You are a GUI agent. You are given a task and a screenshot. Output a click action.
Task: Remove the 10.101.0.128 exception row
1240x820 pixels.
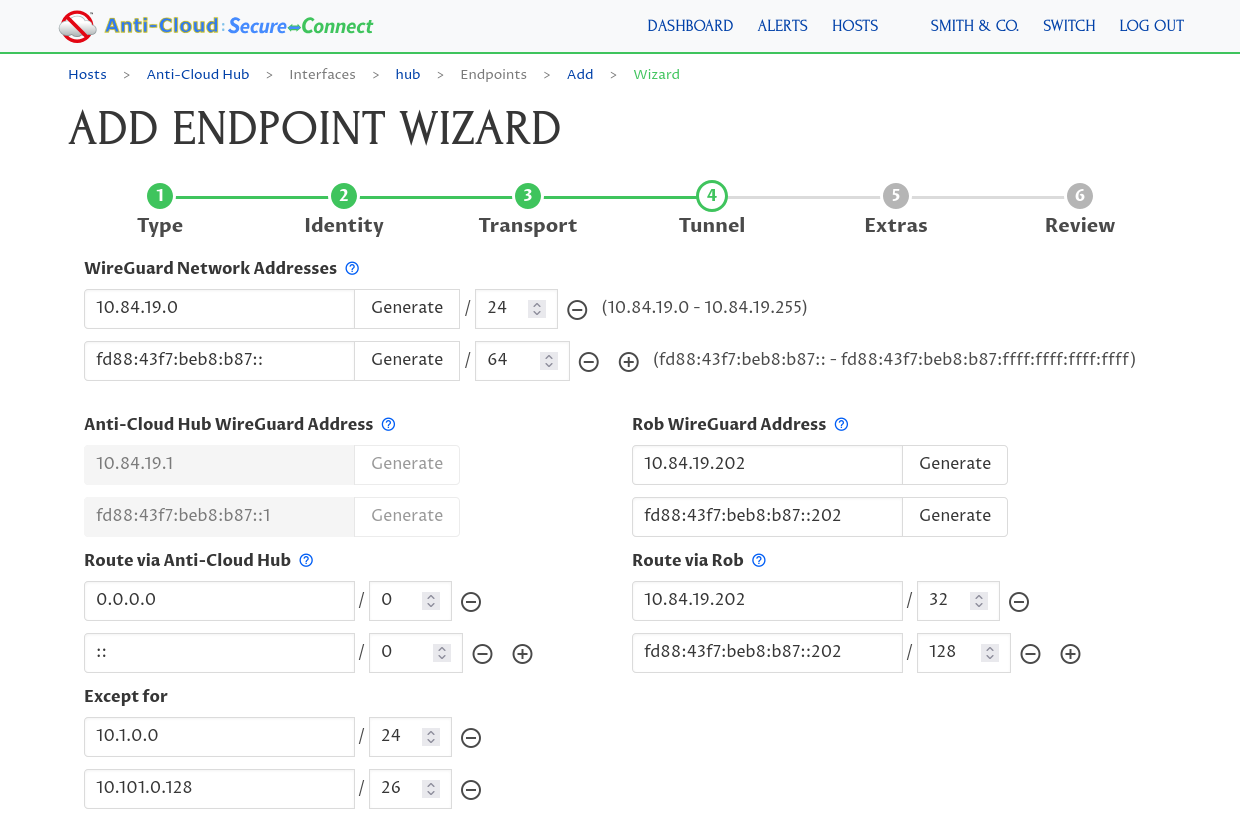[471, 790]
